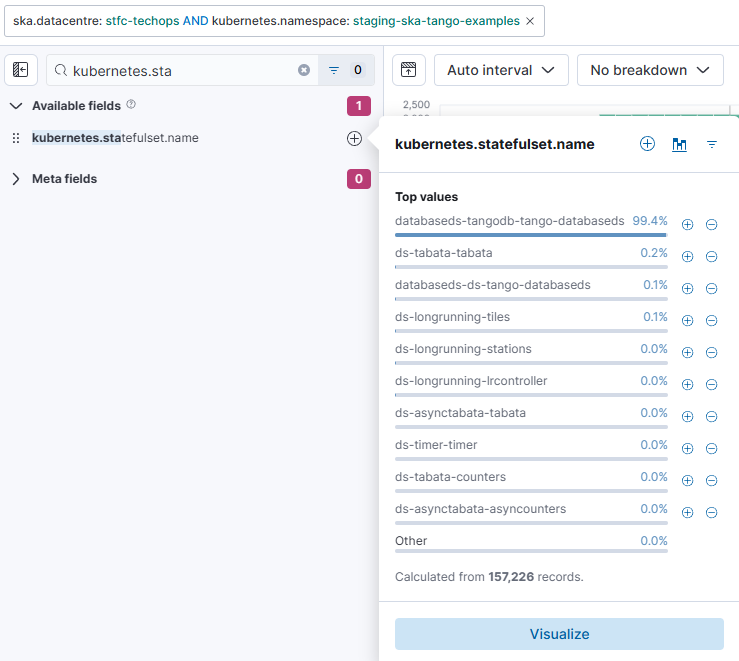Click the 'ds-longrunning-stations' value text
739x661 pixels.
(463, 349)
